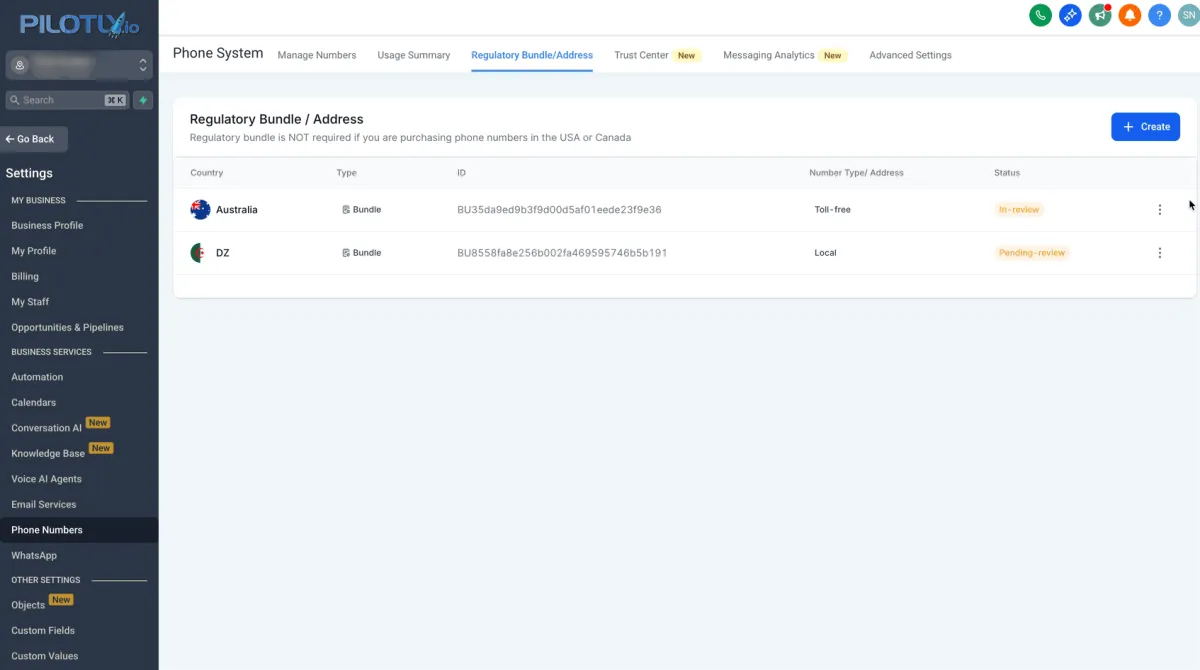This screenshot has width=1200, height=670.
Task: Click the question mark help icon
Action: point(1159,15)
